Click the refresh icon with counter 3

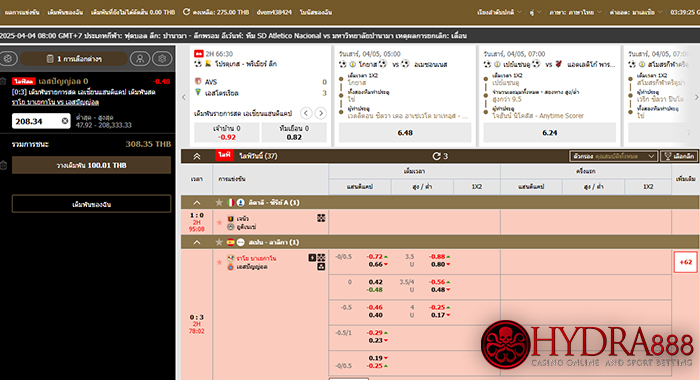(x=436, y=156)
